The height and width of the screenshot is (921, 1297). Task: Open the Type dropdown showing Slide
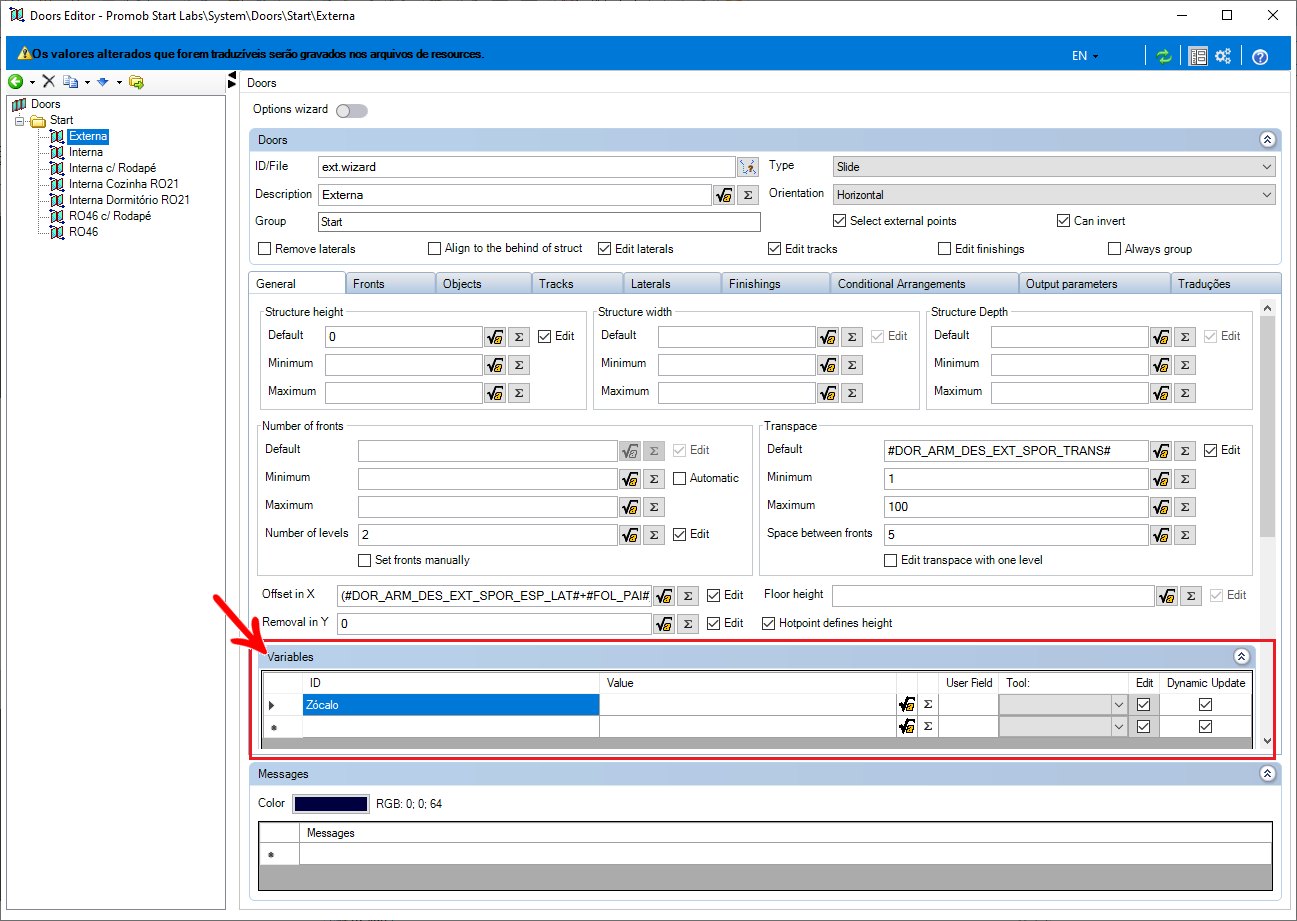click(x=1054, y=167)
